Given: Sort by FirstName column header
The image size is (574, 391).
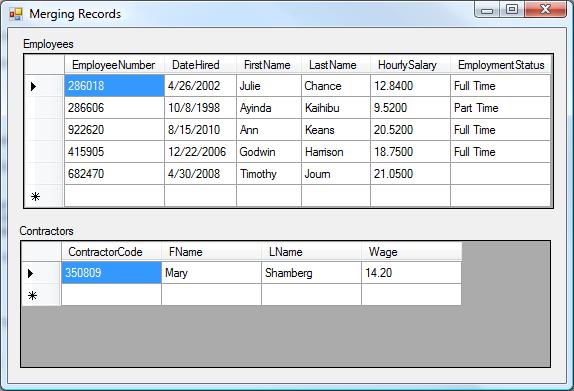Looking at the screenshot, I should 269,65.
